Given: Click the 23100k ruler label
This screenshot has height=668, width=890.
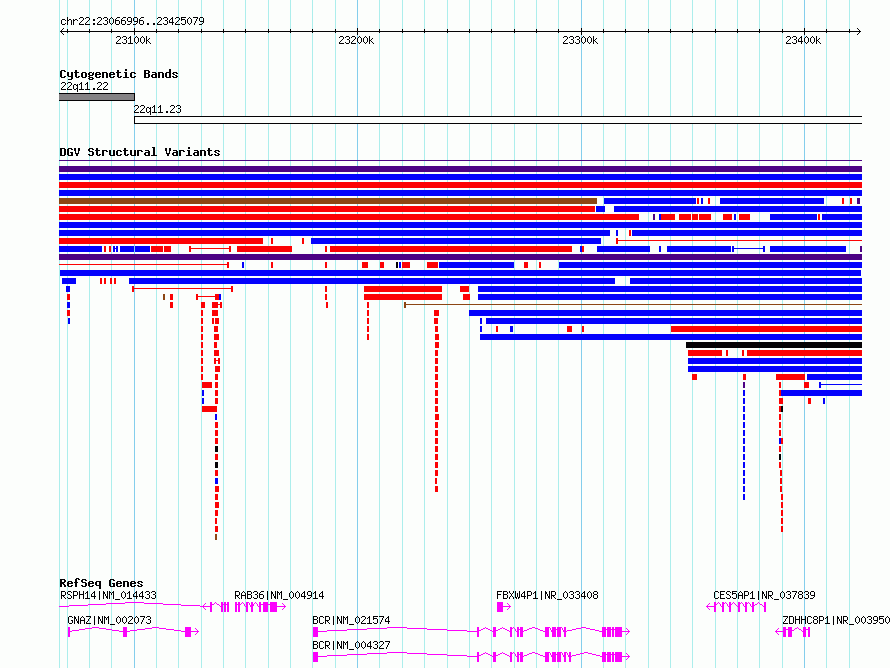Looking at the screenshot, I should tap(133, 40).
